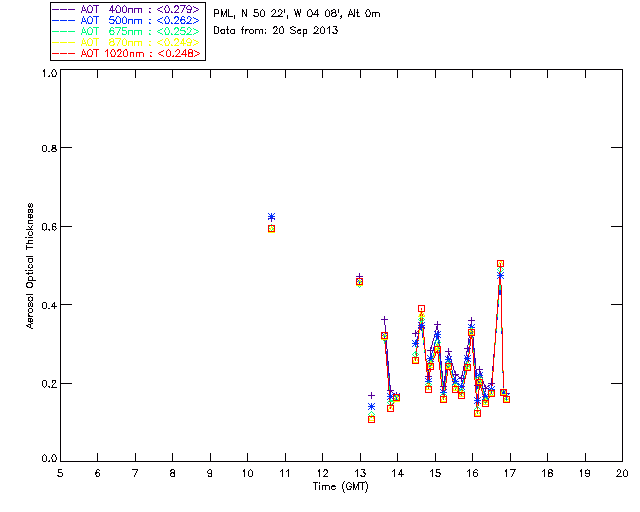The height and width of the screenshot is (512, 640).
Task: Click the blue asterisk marker above 0.6 AOT
Action: (271, 217)
